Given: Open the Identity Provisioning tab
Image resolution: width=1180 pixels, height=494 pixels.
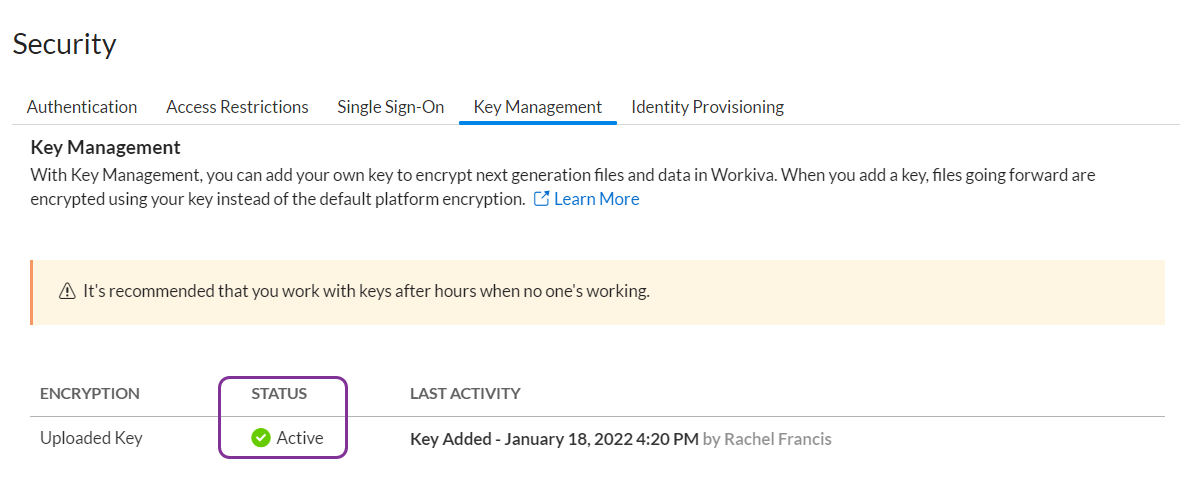Looking at the screenshot, I should tap(707, 107).
